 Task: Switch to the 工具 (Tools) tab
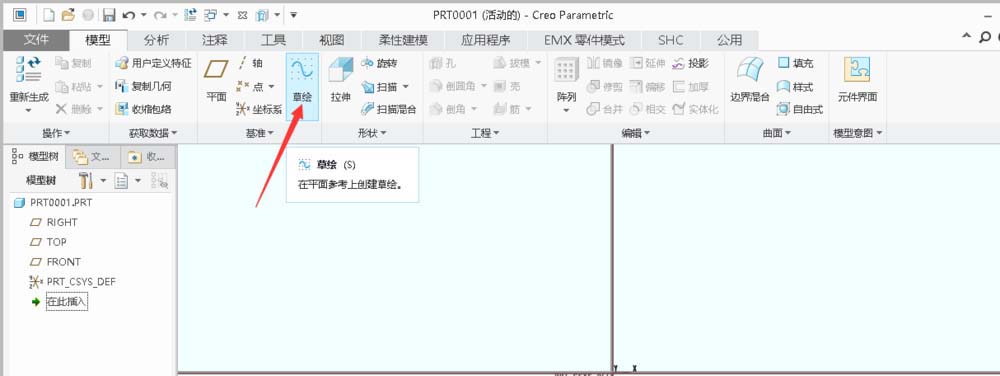[x=273, y=40]
